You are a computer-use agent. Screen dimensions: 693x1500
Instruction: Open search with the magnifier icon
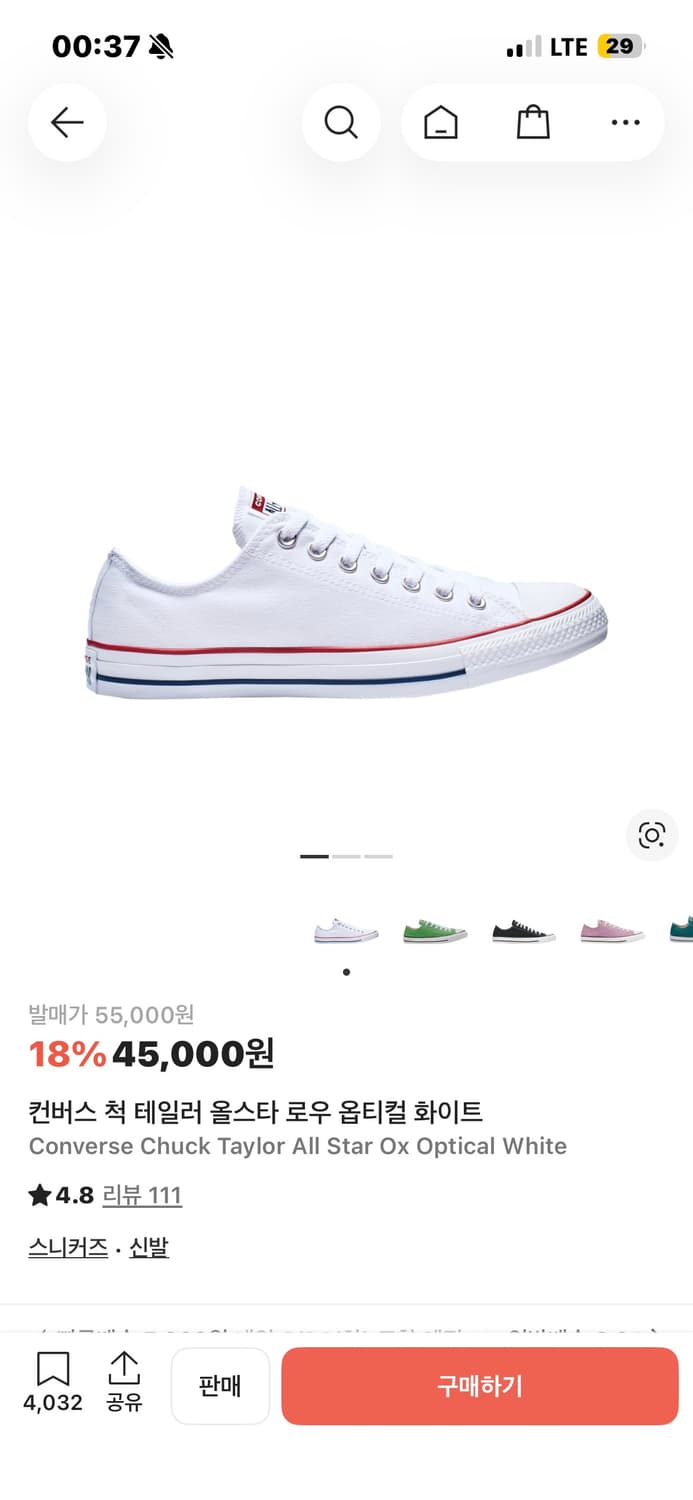click(341, 123)
